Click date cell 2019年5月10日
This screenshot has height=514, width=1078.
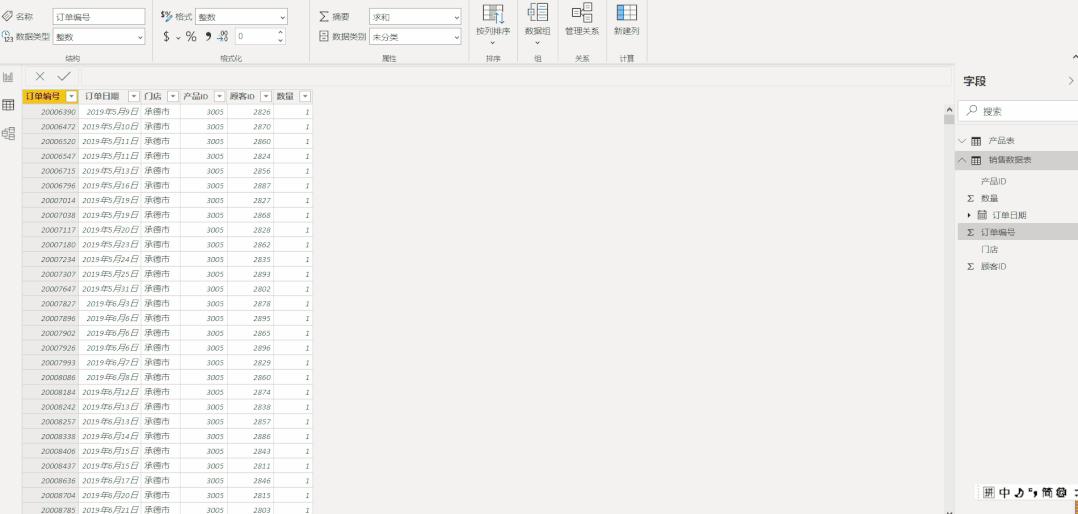[110, 126]
